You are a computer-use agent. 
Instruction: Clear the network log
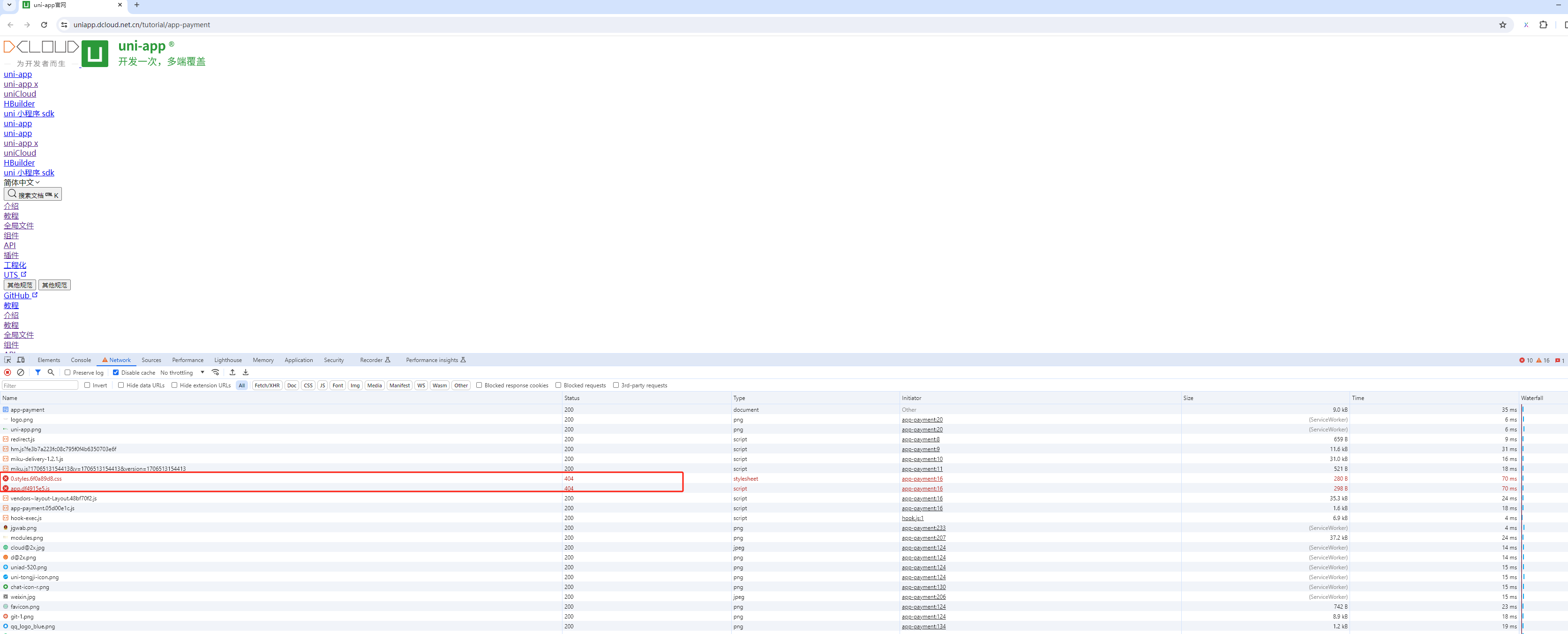[x=21, y=373]
